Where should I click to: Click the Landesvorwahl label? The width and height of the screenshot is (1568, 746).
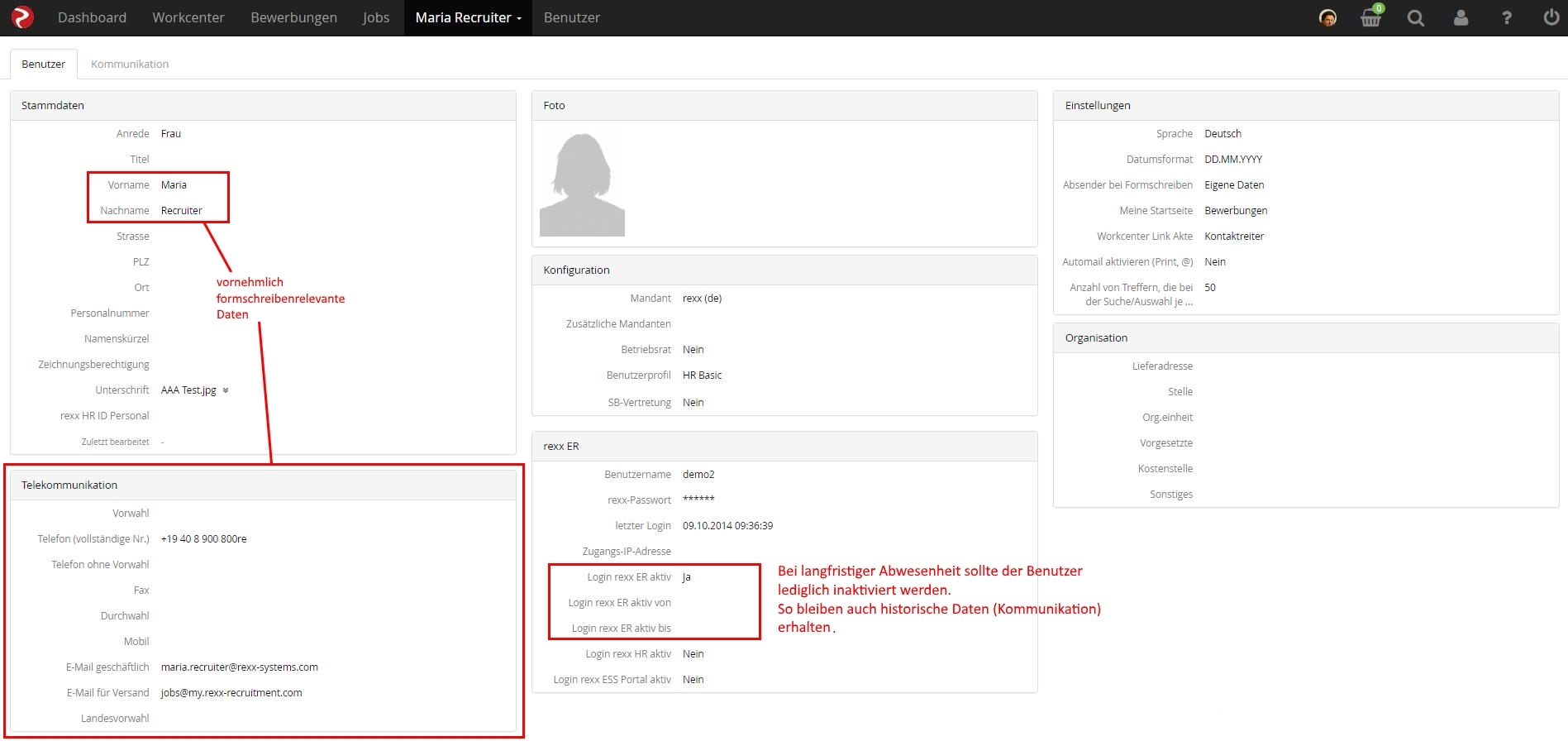[115, 718]
